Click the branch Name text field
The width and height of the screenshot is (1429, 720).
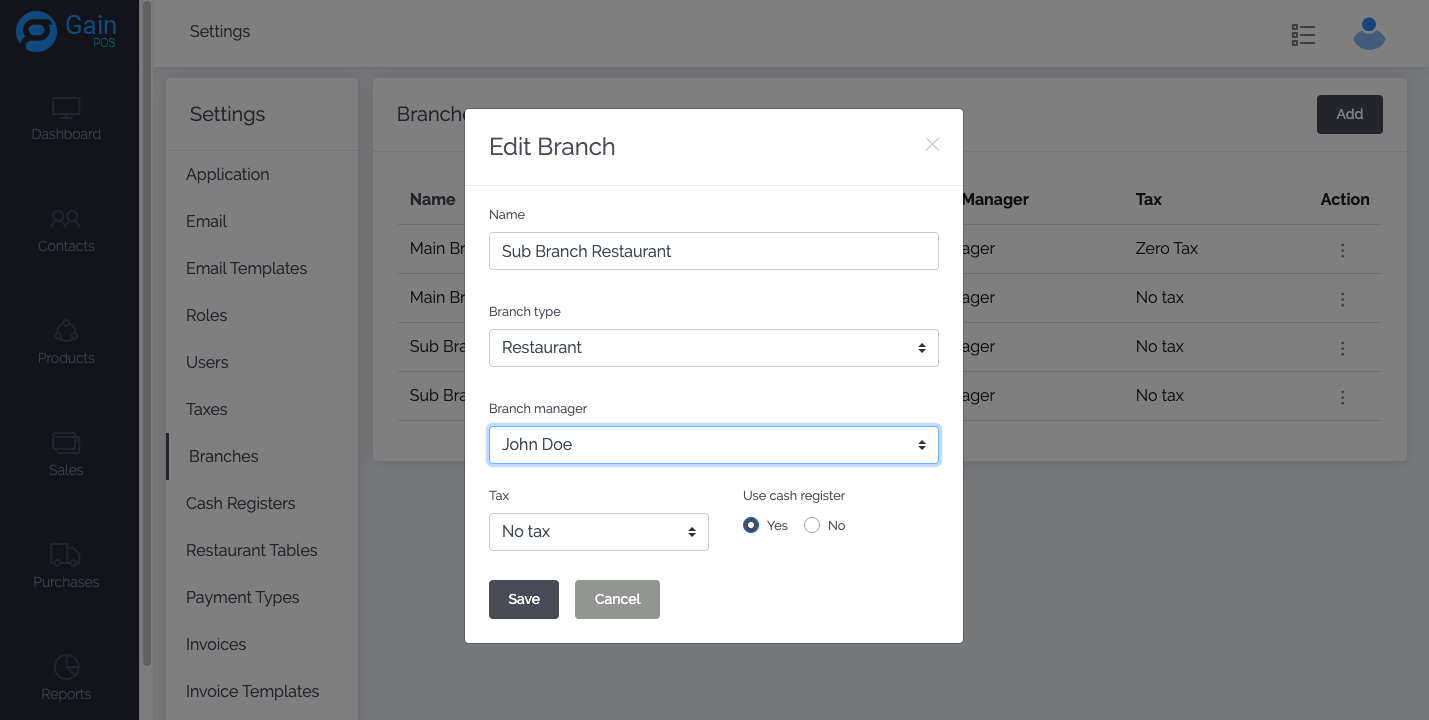(713, 251)
